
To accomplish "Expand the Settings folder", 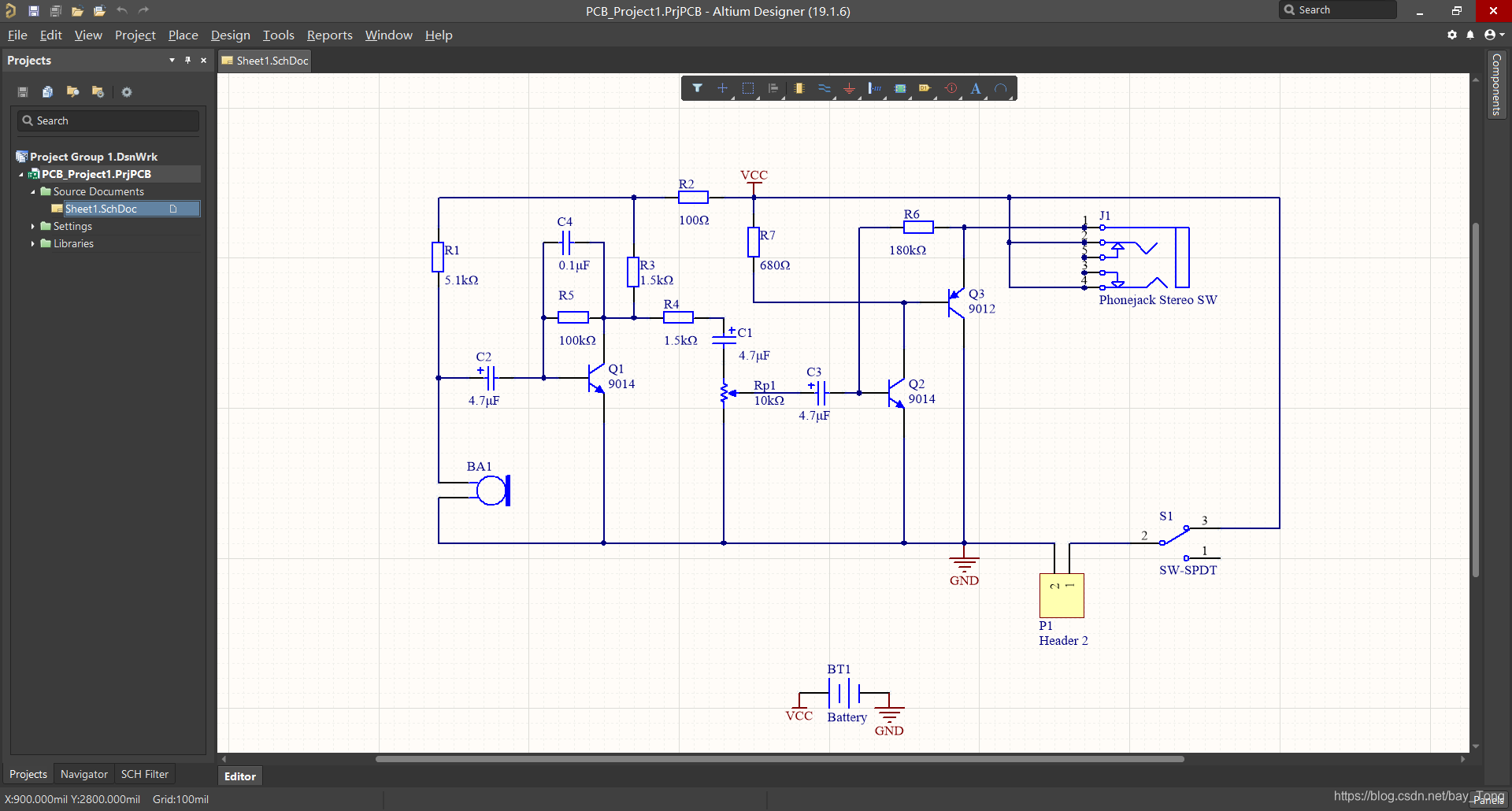I will [x=33, y=226].
